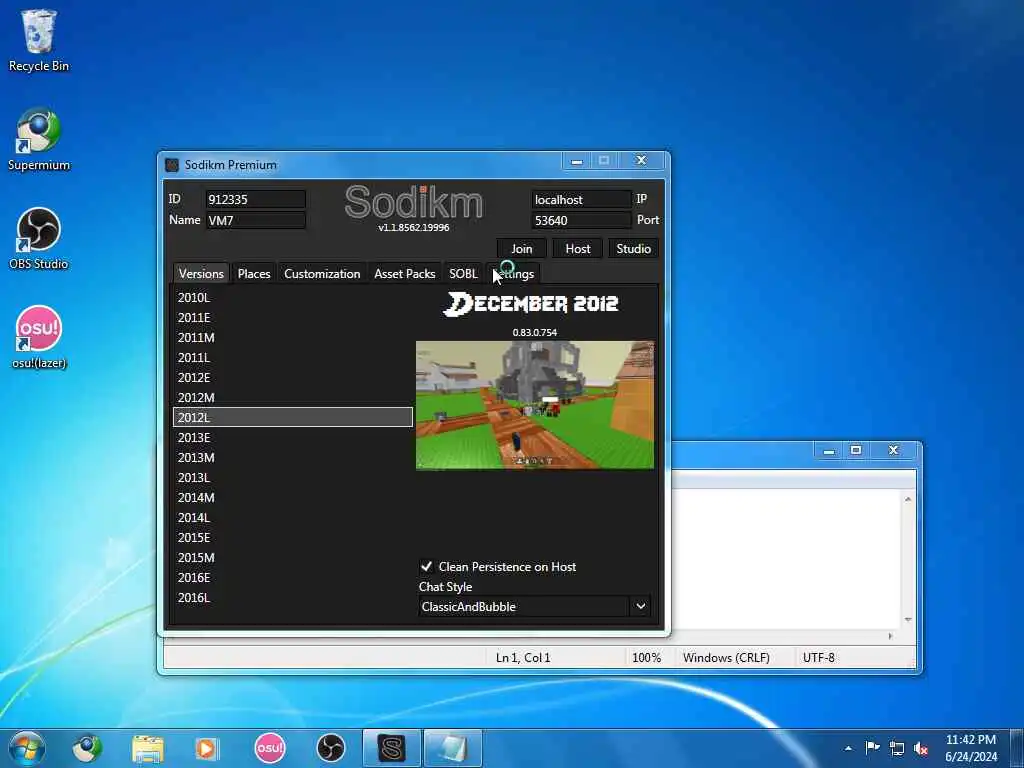Select version 2013L in the list
The image size is (1024, 768).
[x=293, y=477]
